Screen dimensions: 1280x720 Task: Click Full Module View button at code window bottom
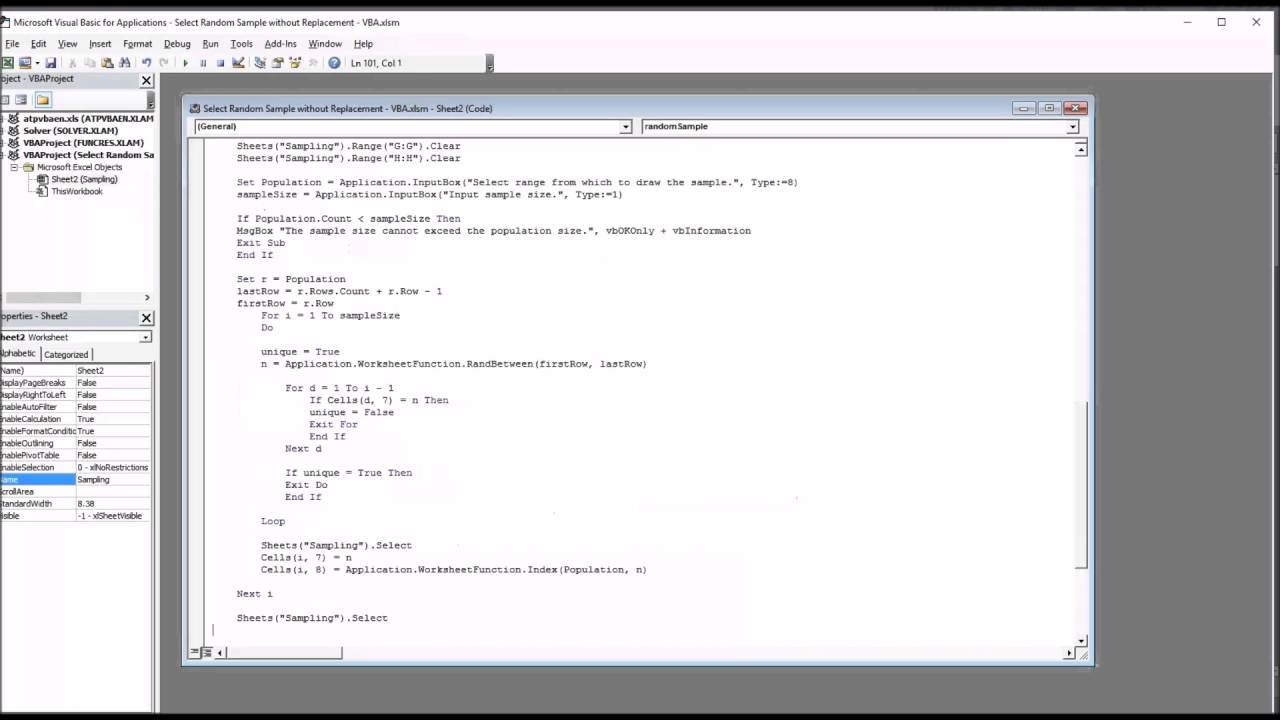[x=206, y=652]
